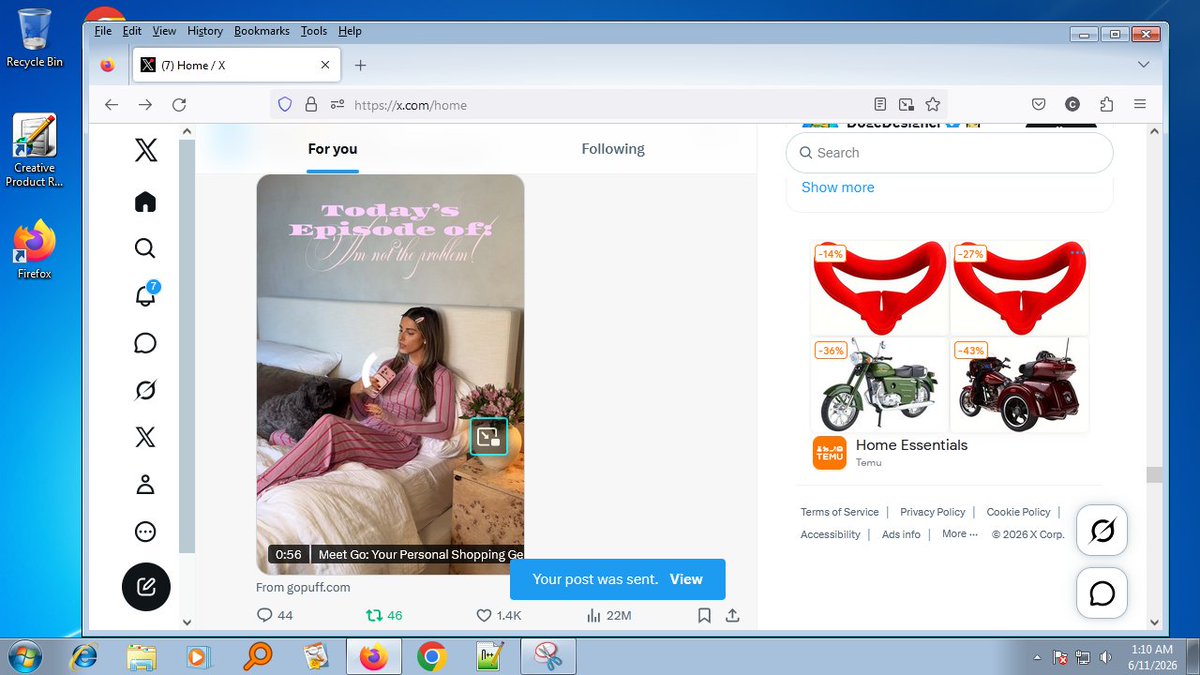Viewport: 1200px width, 675px height.
Task: Click repost icon showing 46
Action: click(384, 615)
